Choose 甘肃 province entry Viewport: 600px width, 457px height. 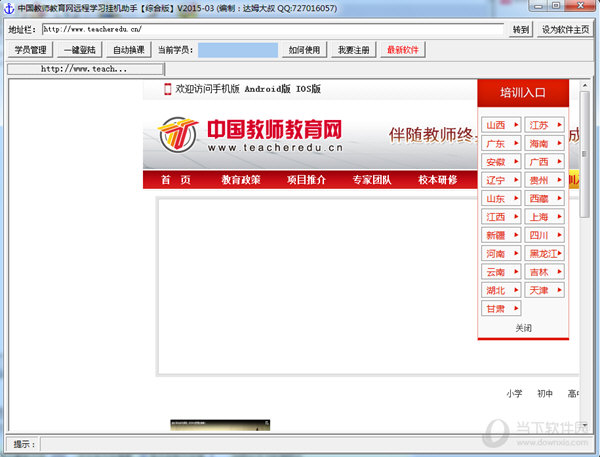pyautogui.click(x=501, y=308)
